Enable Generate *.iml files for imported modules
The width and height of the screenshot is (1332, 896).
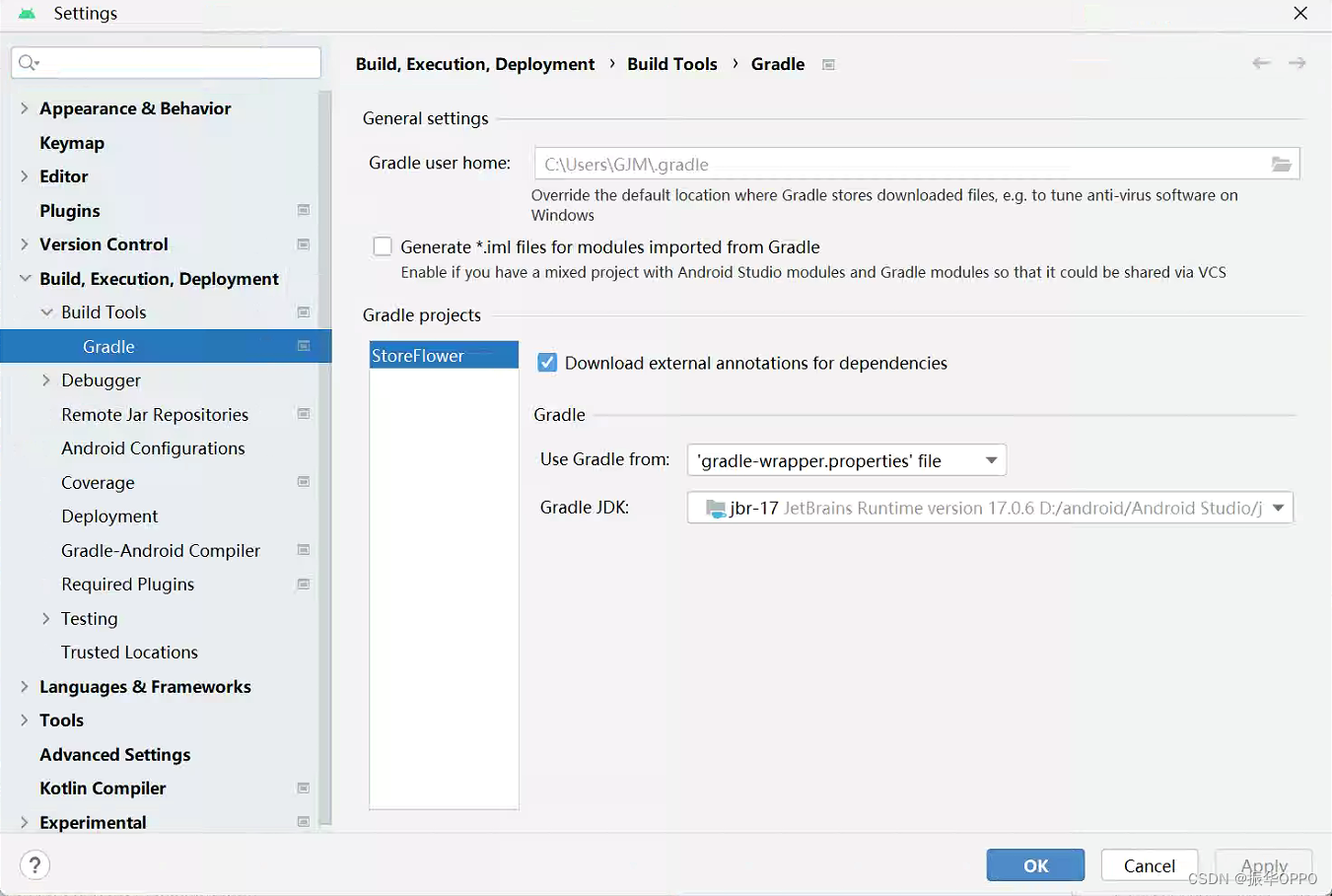point(383,246)
